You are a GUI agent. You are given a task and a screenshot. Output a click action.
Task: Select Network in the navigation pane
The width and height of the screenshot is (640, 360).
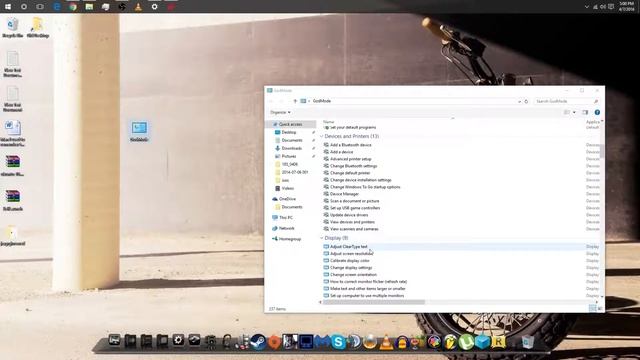coord(286,228)
